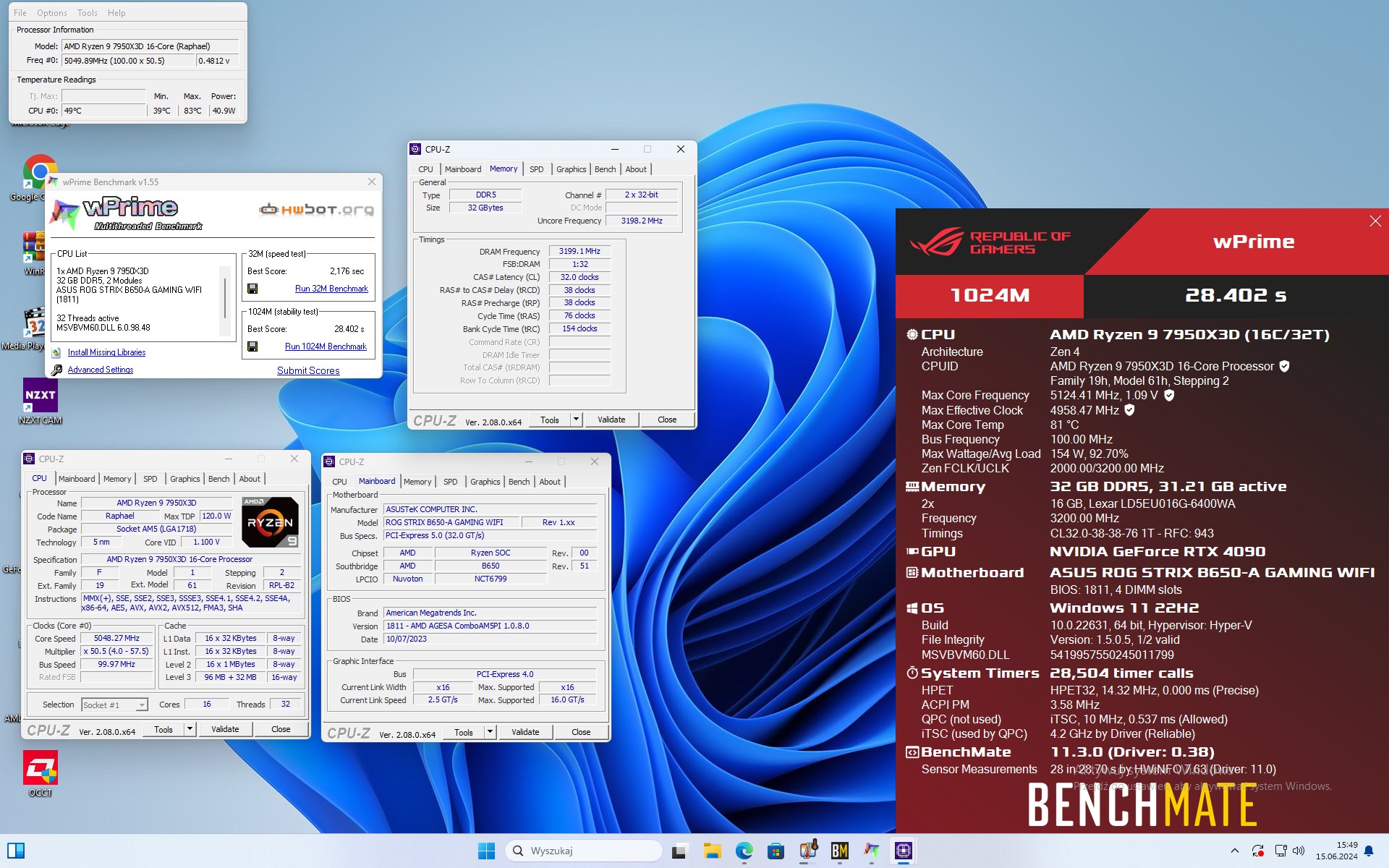The width and height of the screenshot is (1389, 868).
Task: Switch to SPD tab in Memory CPU-Z window
Action: pos(537,169)
